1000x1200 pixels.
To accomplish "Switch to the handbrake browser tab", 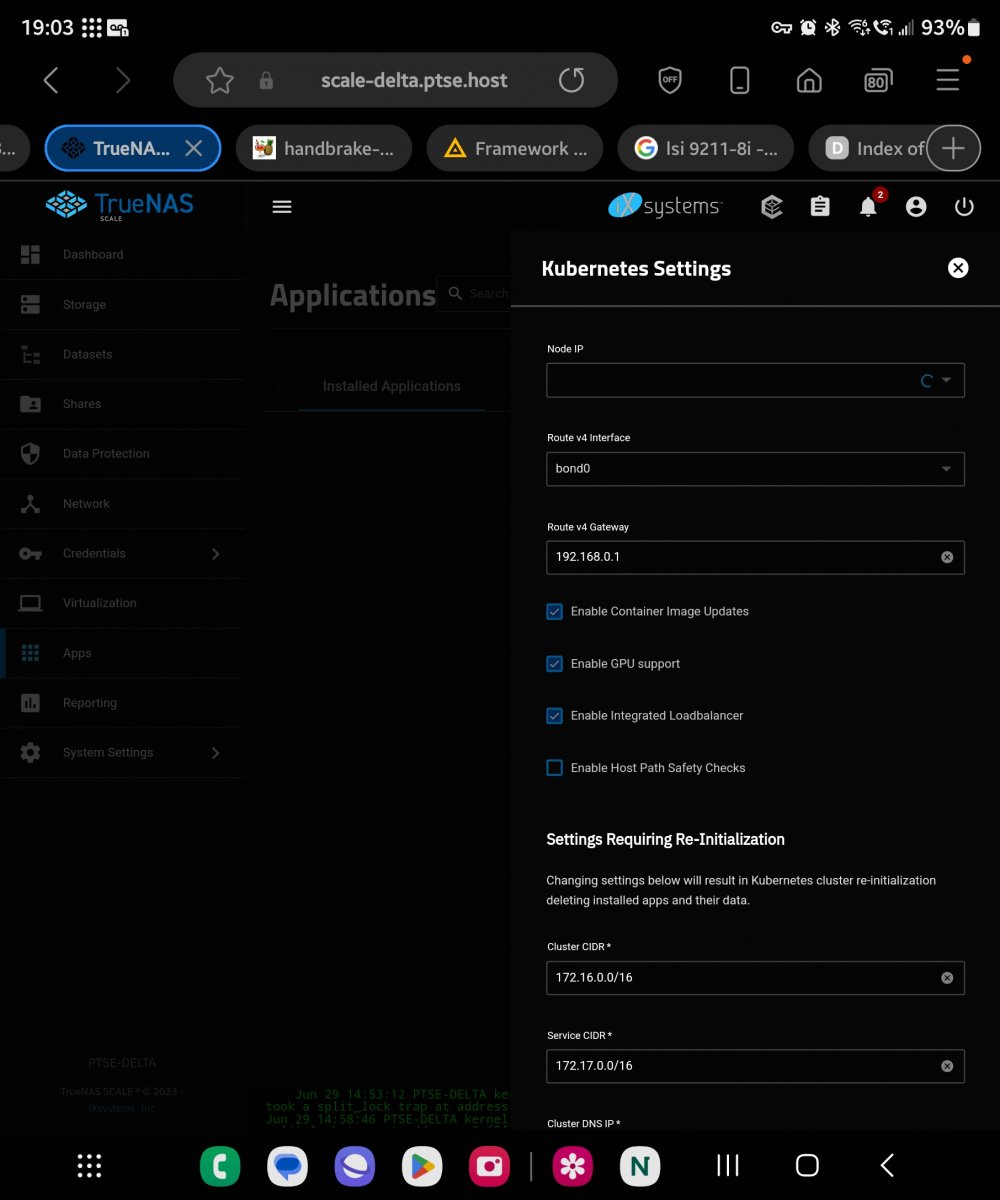I will tap(324, 149).
